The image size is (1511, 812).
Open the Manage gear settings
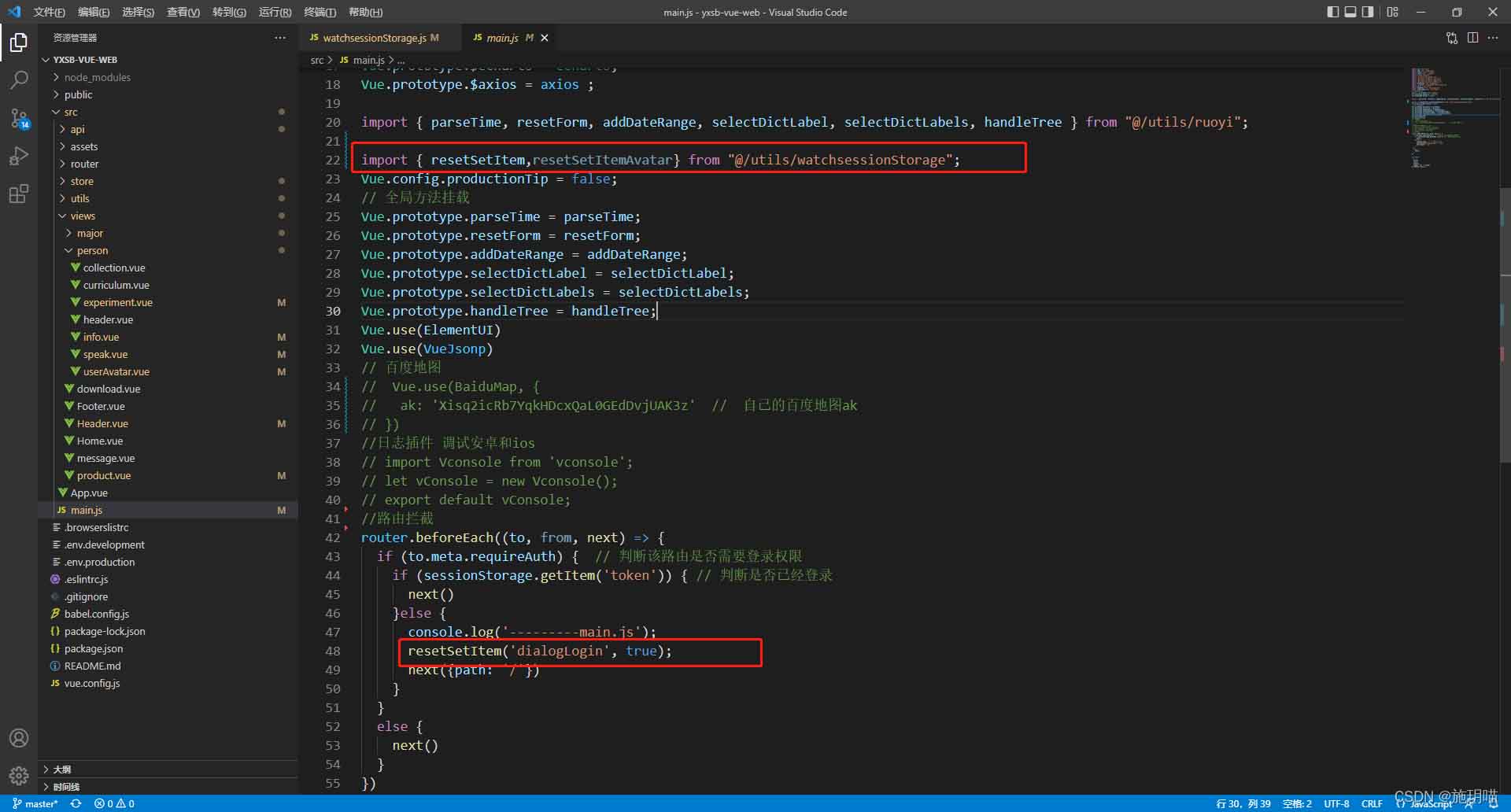click(x=19, y=776)
